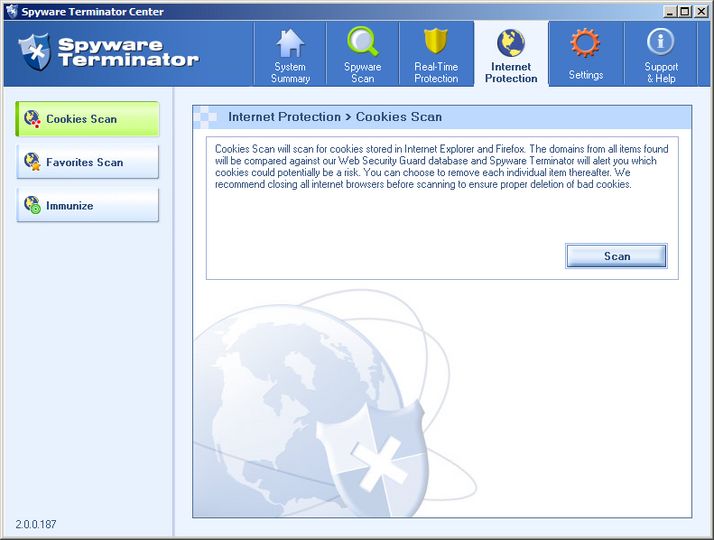
Task: Close the Spyware Terminator Center window
Action: 701,11
